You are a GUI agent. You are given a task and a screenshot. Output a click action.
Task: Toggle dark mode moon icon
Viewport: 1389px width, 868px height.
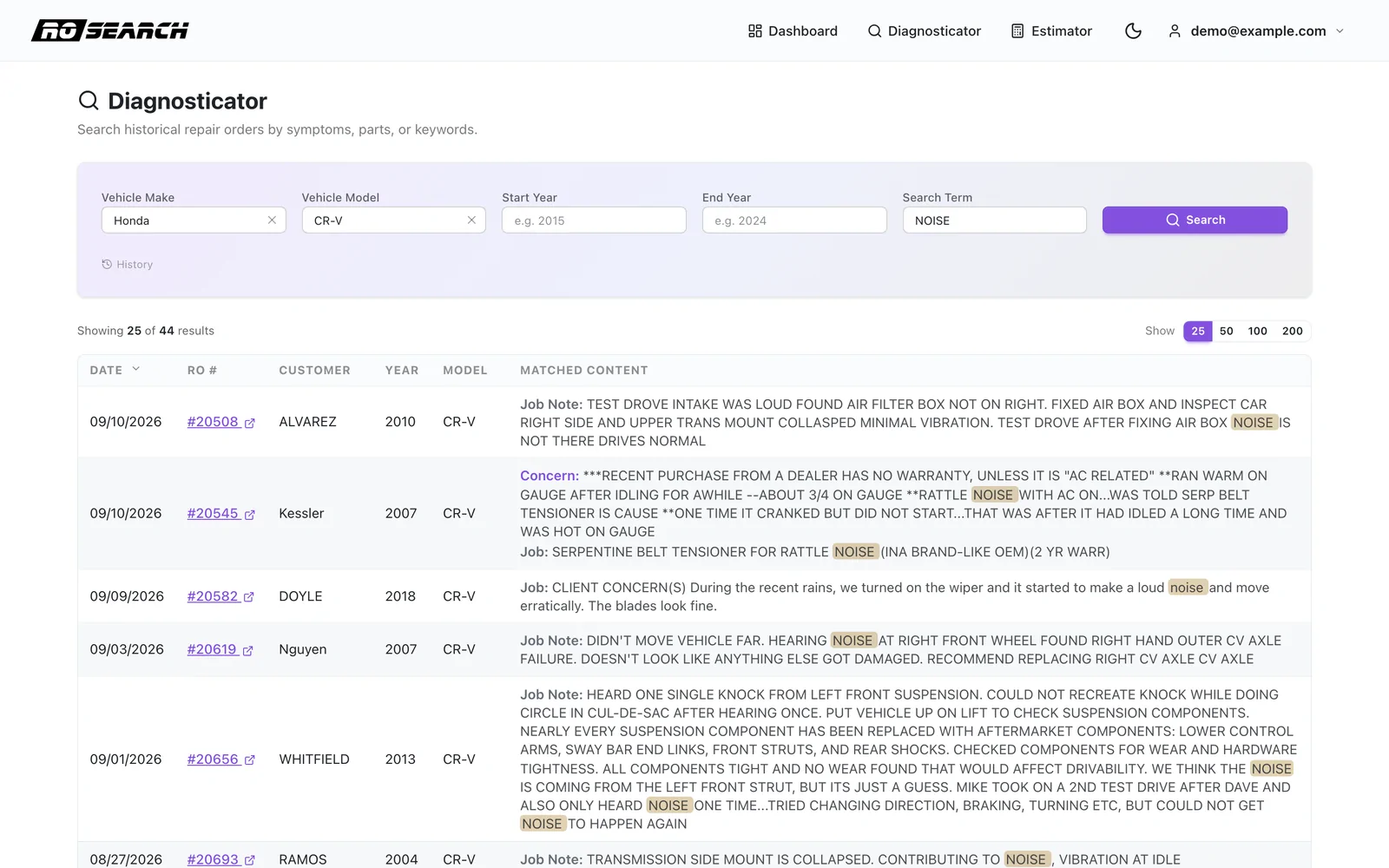point(1133,31)
